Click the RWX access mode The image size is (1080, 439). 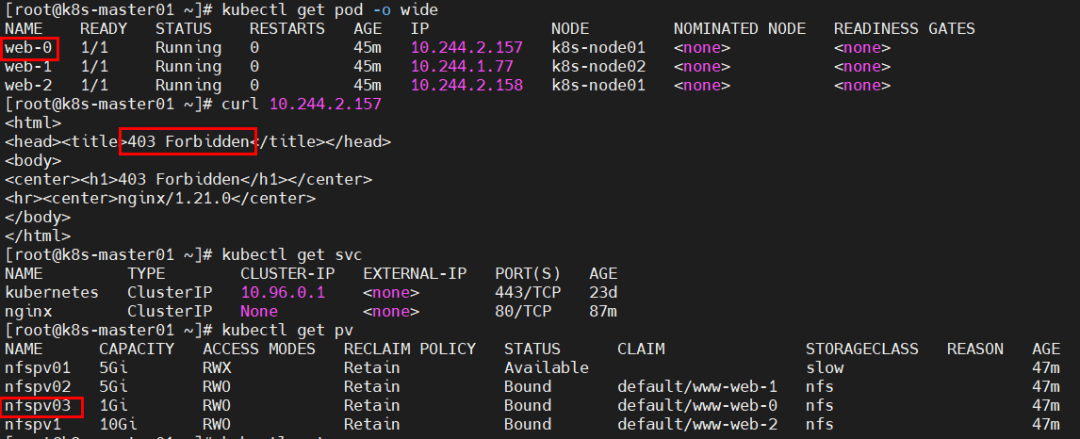coord(217,367)
